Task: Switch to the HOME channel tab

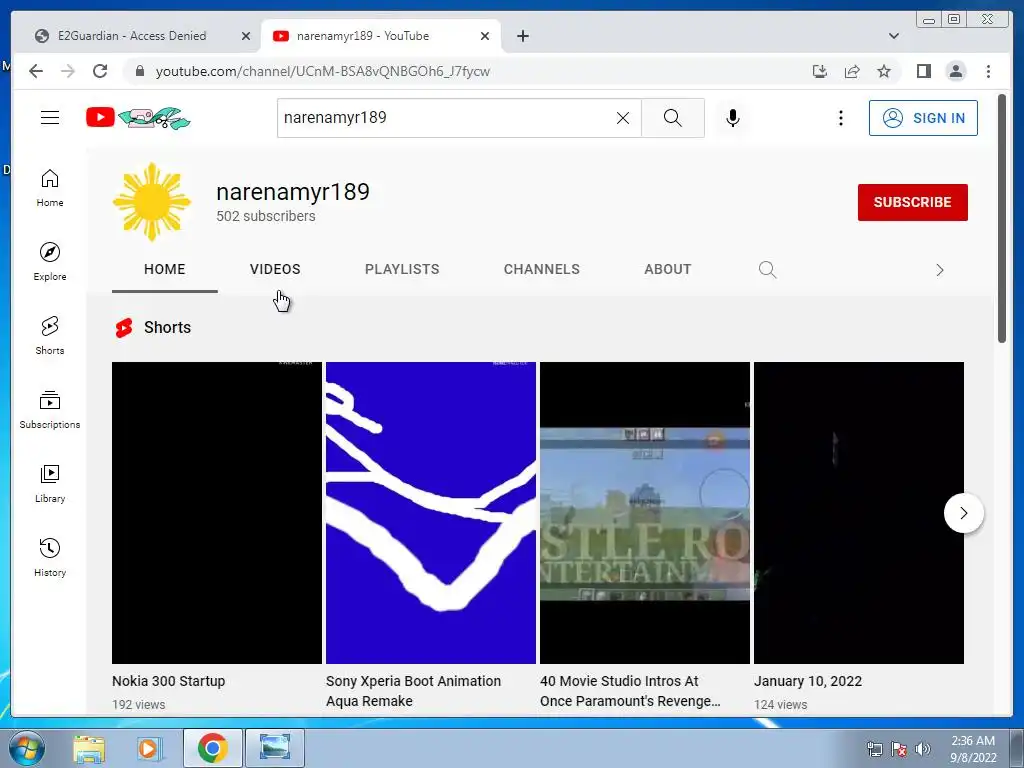Action: (x=165, y=269)
